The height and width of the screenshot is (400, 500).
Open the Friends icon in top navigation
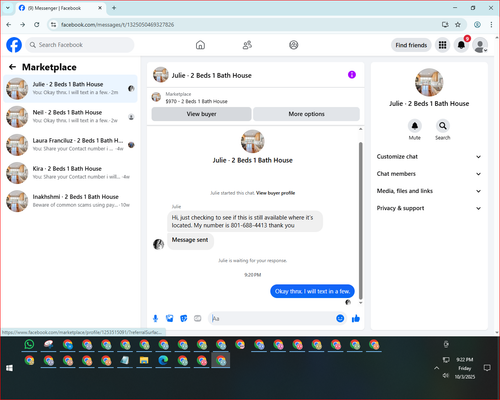click(x=247, y=45)
